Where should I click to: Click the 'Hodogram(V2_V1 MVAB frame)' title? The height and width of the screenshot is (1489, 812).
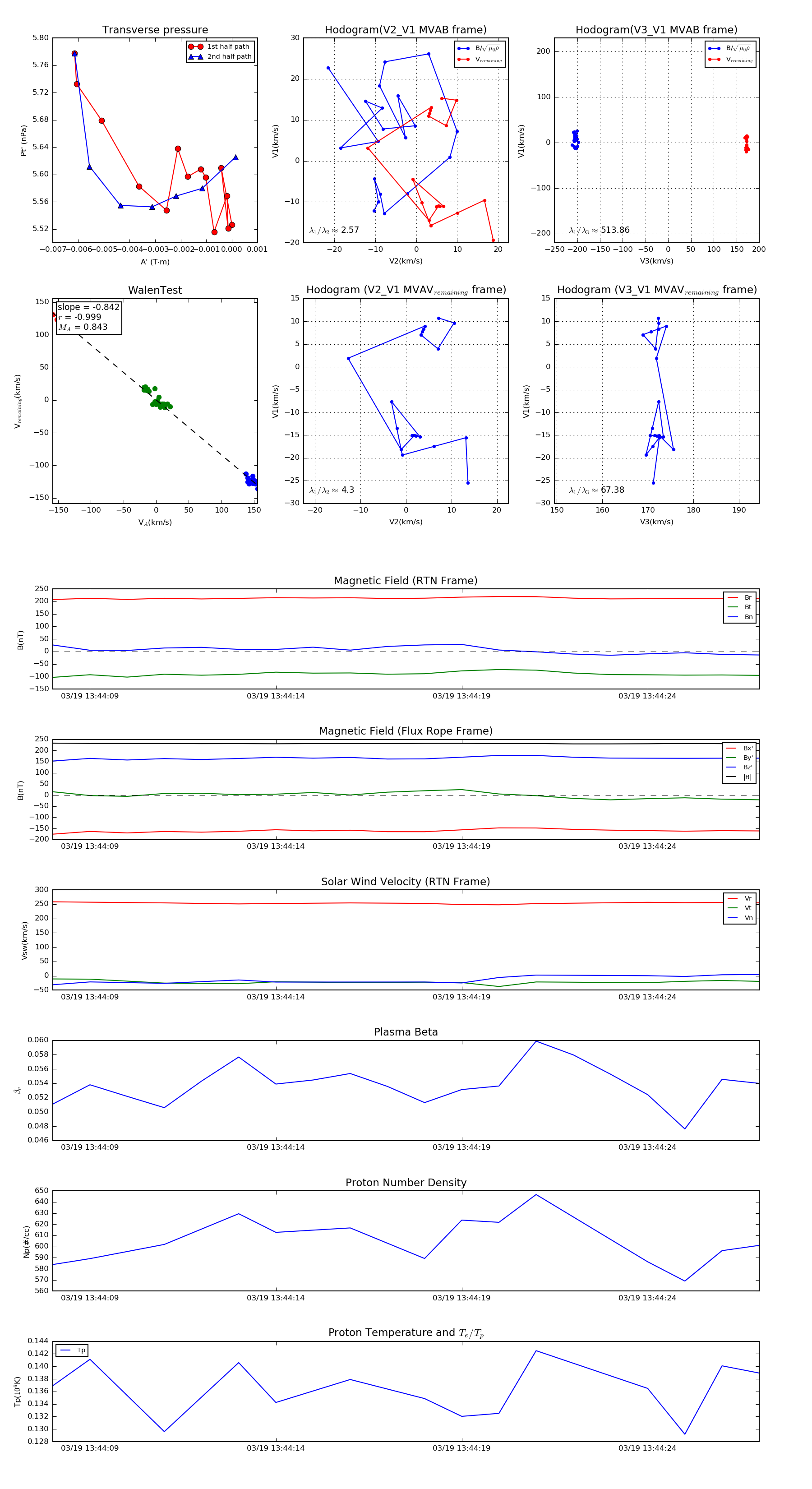[x=406, y=29]
